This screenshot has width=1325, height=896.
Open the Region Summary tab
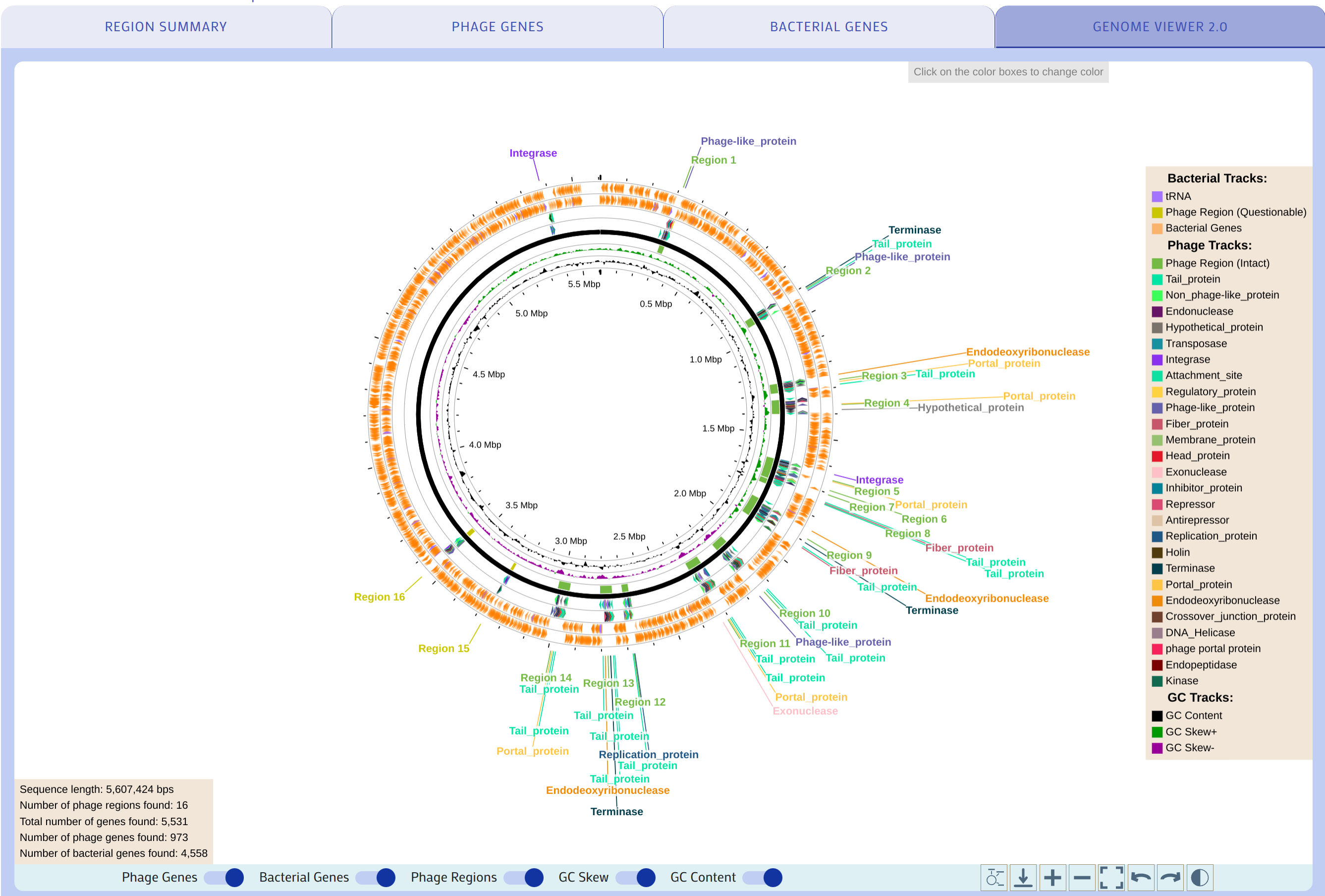[x=166, y=27]
